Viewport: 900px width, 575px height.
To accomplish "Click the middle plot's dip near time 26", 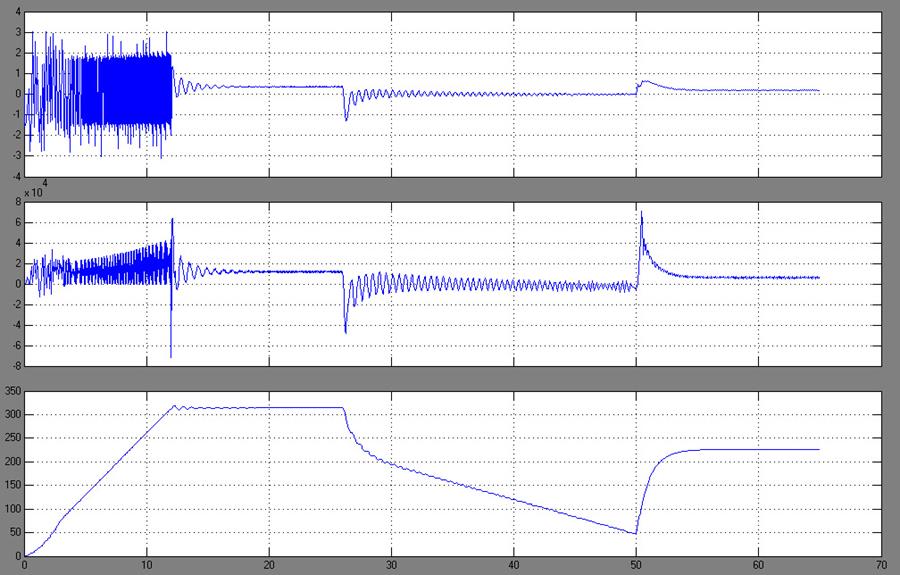I will [345, 331].
